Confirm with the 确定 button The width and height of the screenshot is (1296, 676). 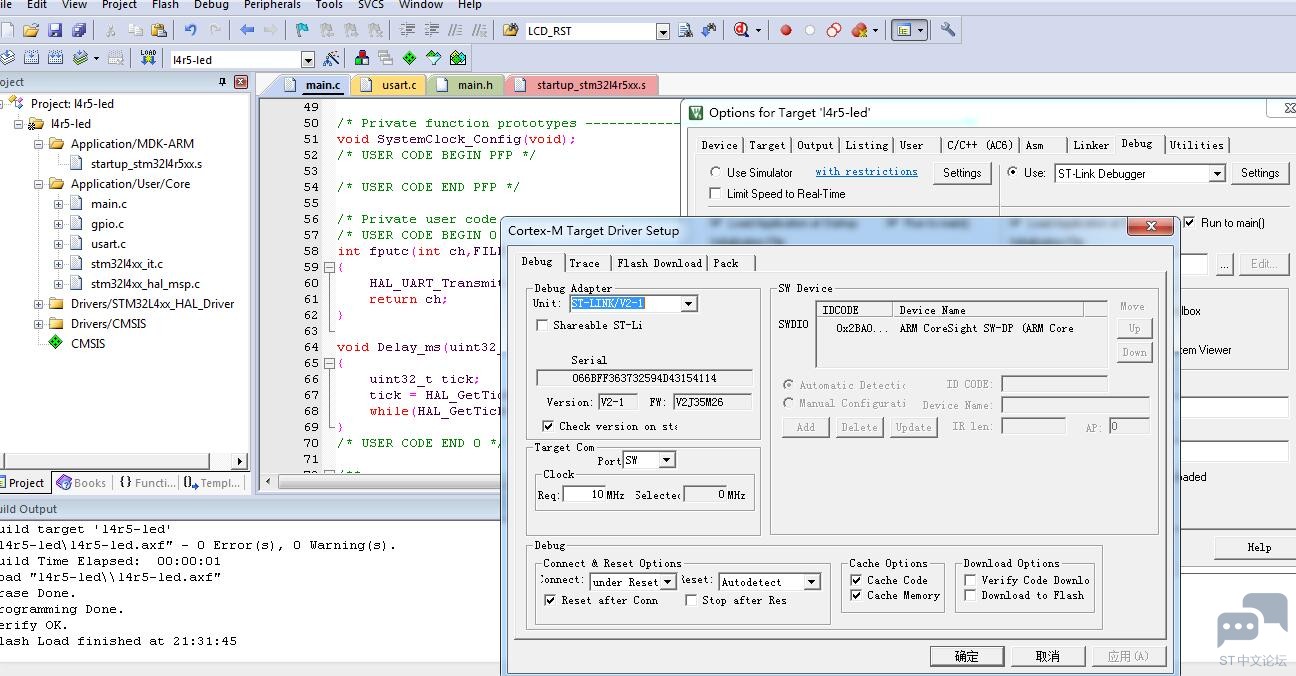point(967,656)
